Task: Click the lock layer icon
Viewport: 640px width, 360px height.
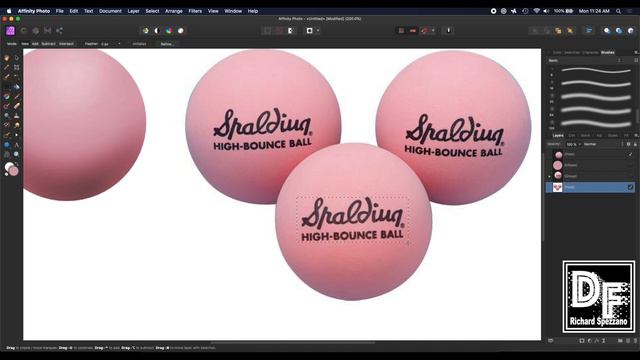Action: 635,144
